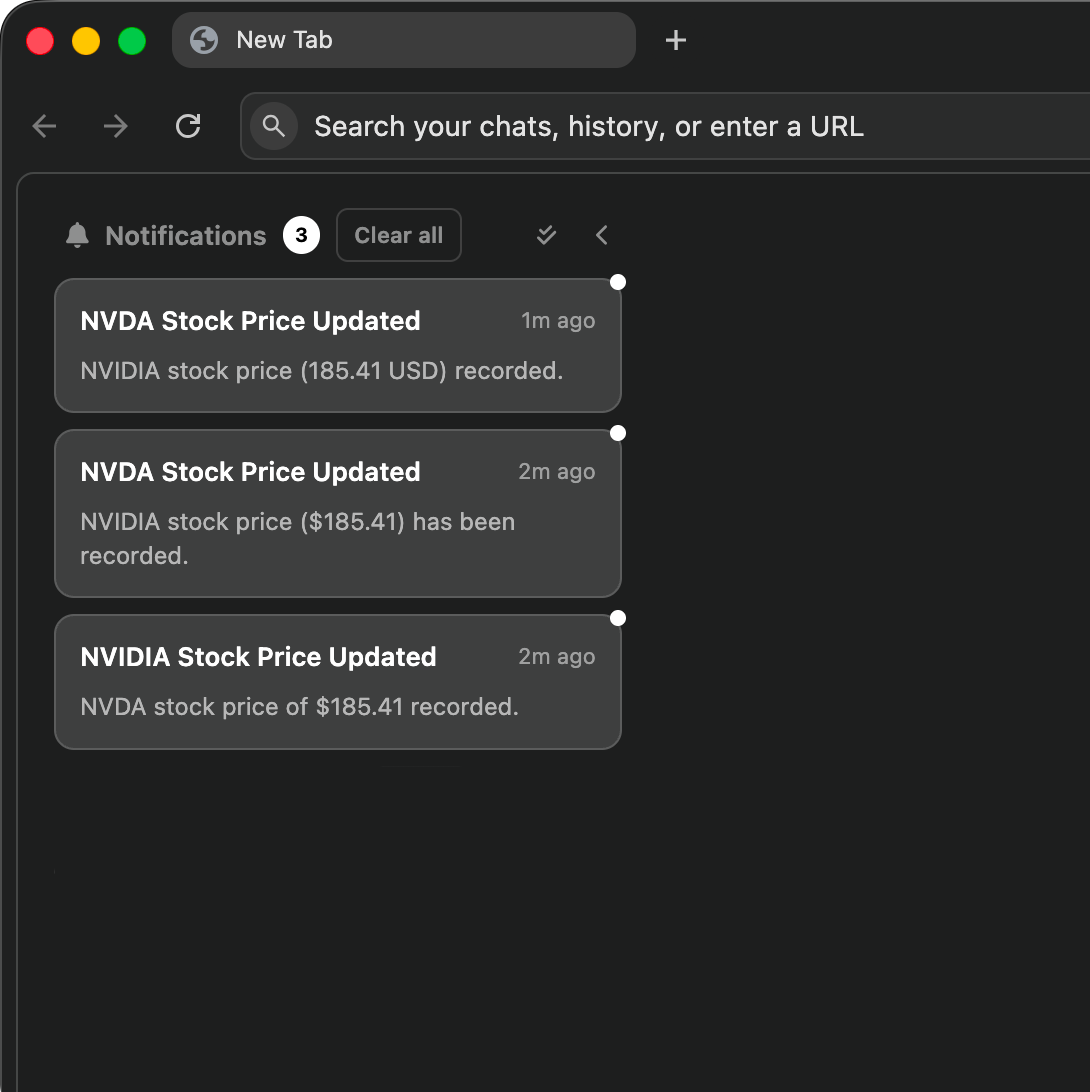Click the magnifying glass in the search bar
The image size is (1090, 1092).
coord(274,126)
